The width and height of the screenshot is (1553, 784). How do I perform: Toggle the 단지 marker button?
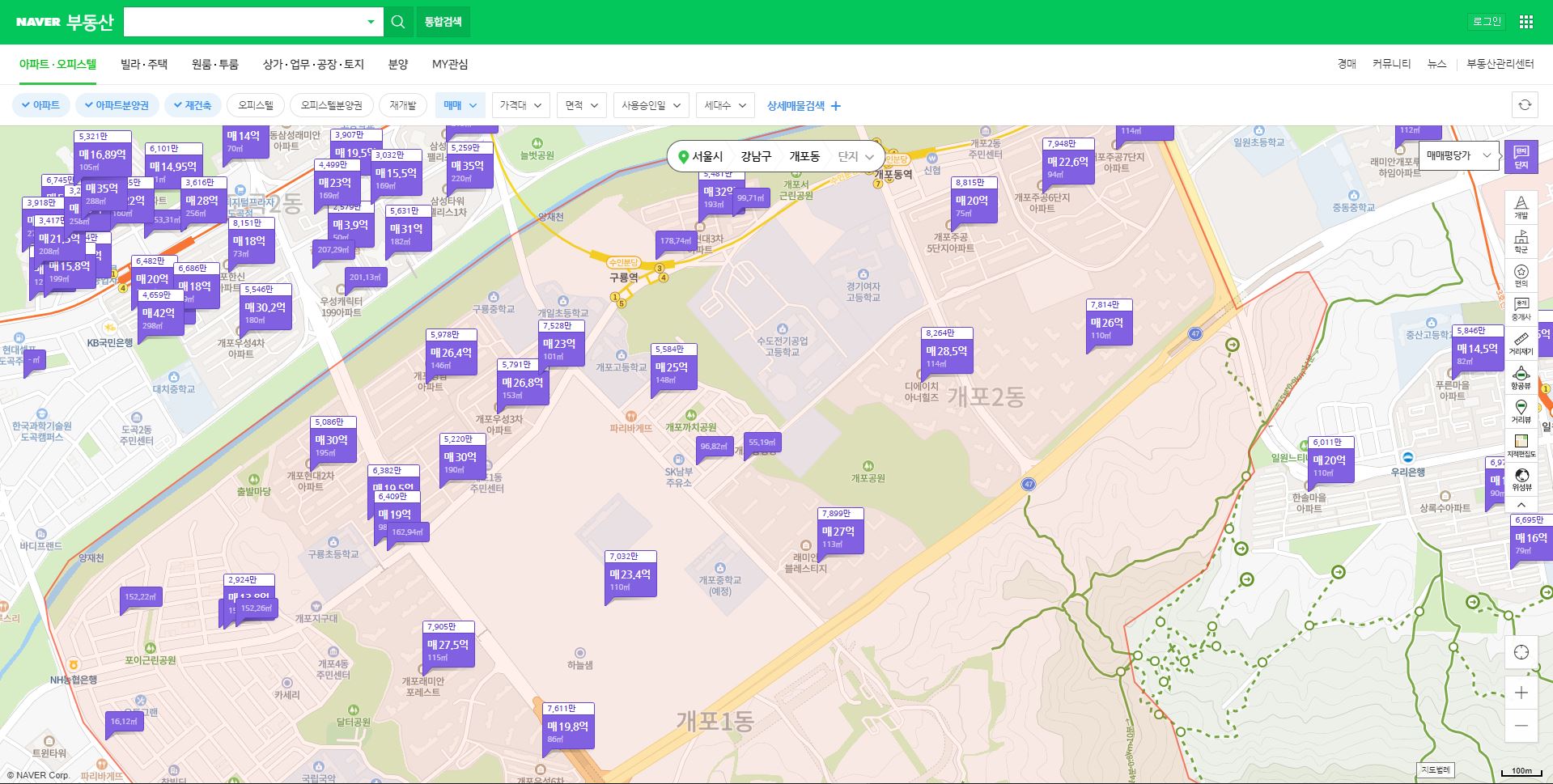[1521, 158]
